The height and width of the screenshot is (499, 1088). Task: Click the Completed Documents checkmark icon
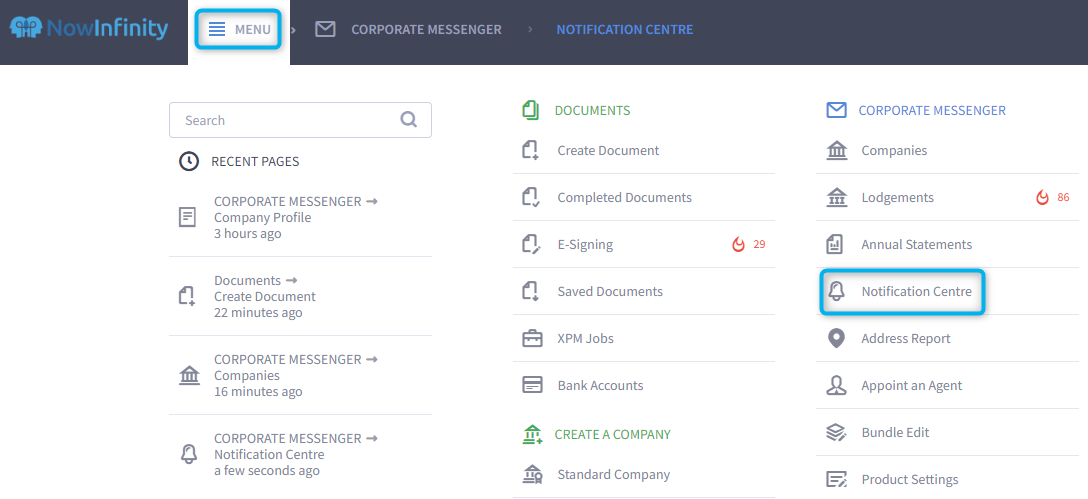coord(531,198)
